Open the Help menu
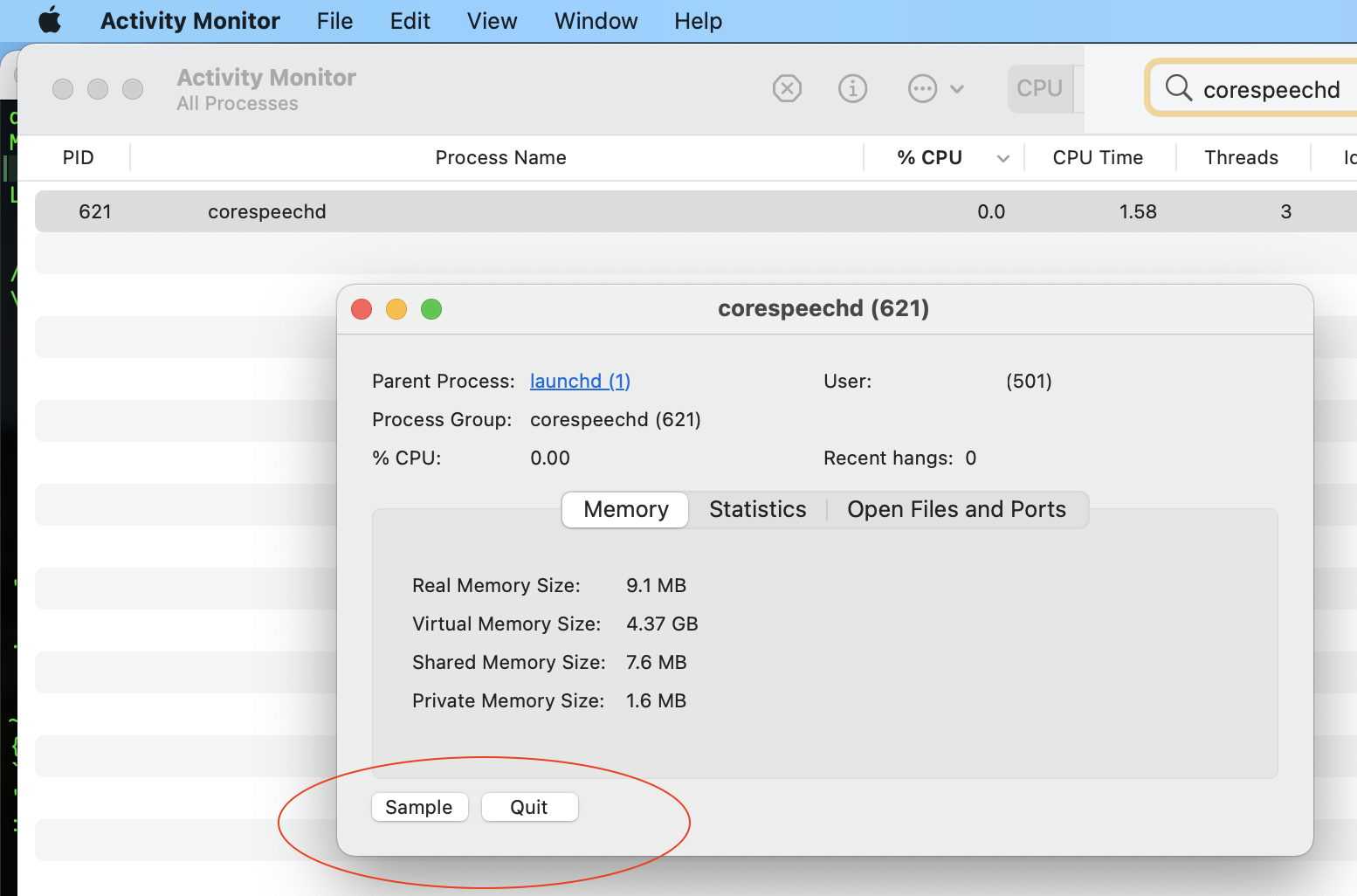Viewport: 1357px width, 896px height. click(699, 21)
